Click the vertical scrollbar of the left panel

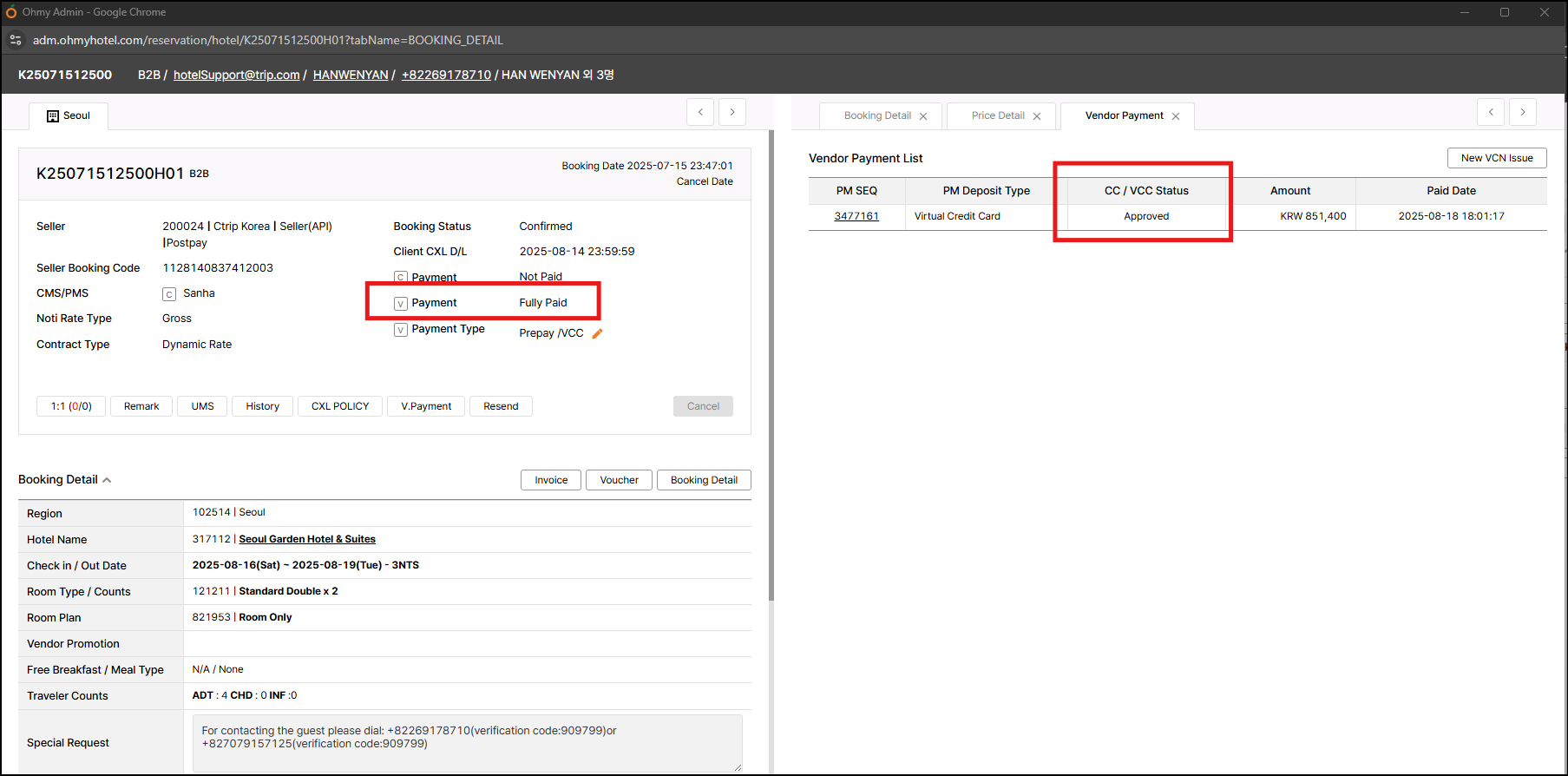tap(771, 365)
